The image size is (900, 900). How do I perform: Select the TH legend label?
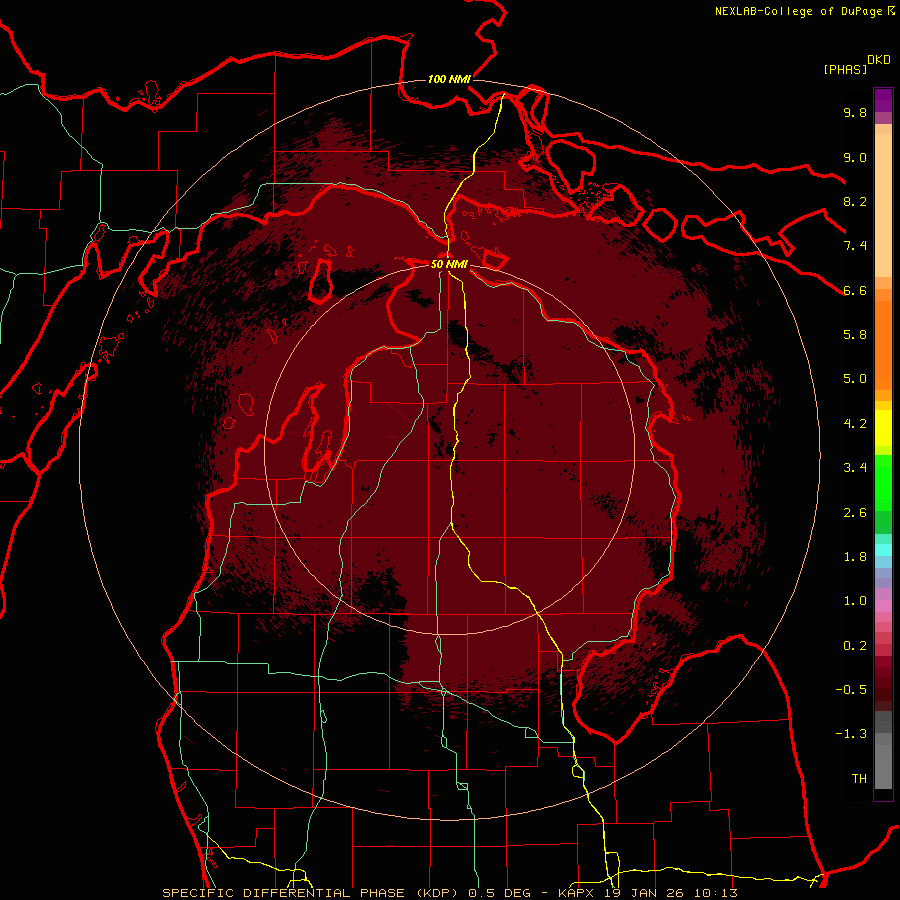pyautogui.click(x=859, y=779)
